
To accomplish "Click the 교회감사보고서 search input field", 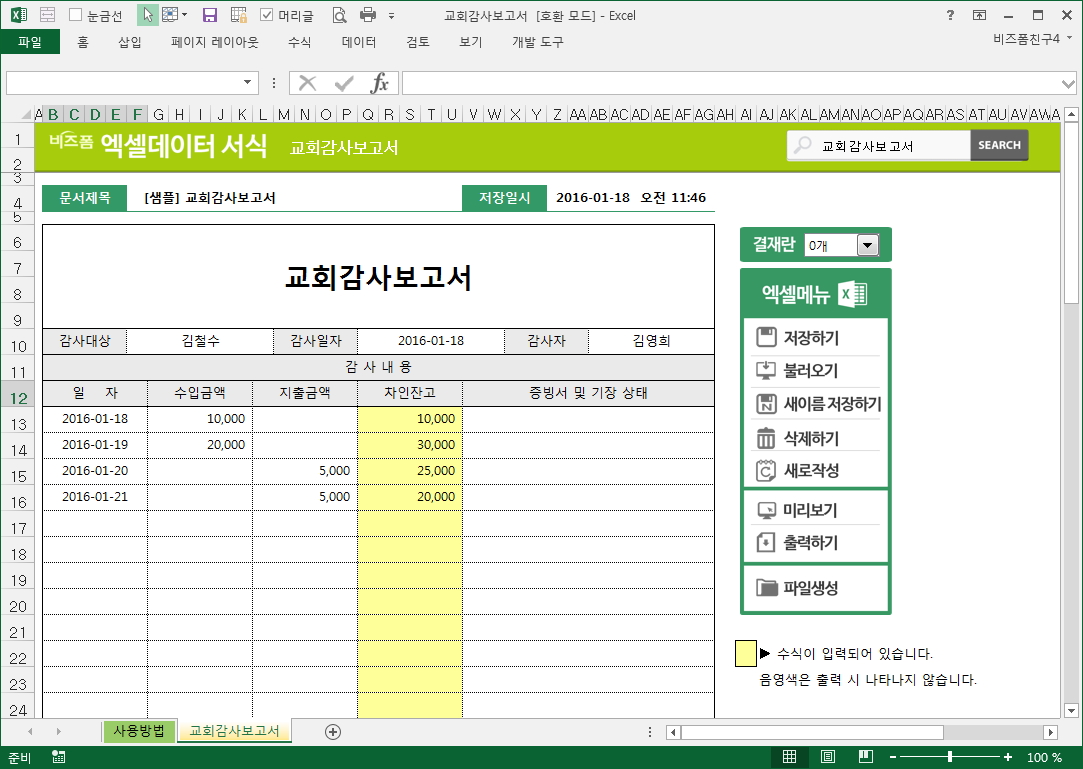I will click(890, 145).
